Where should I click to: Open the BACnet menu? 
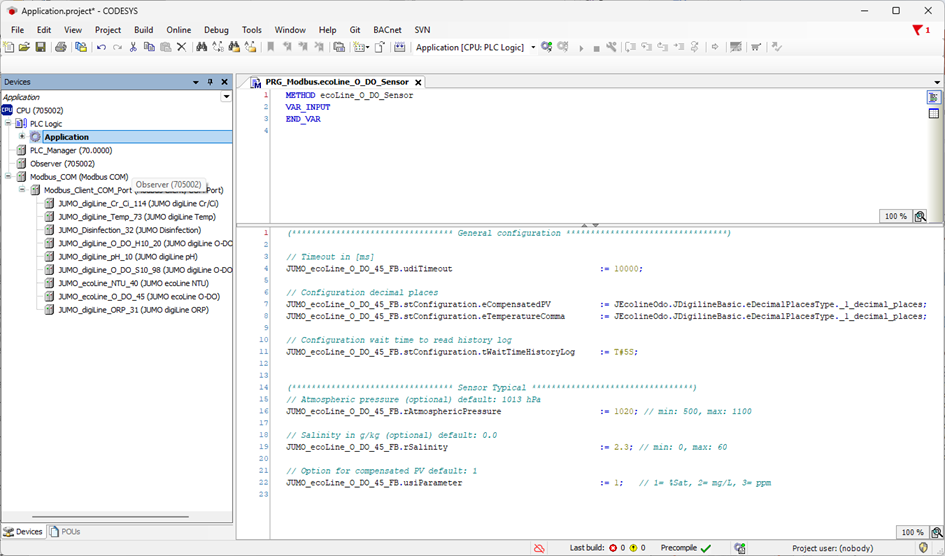[x=387, y=30]
